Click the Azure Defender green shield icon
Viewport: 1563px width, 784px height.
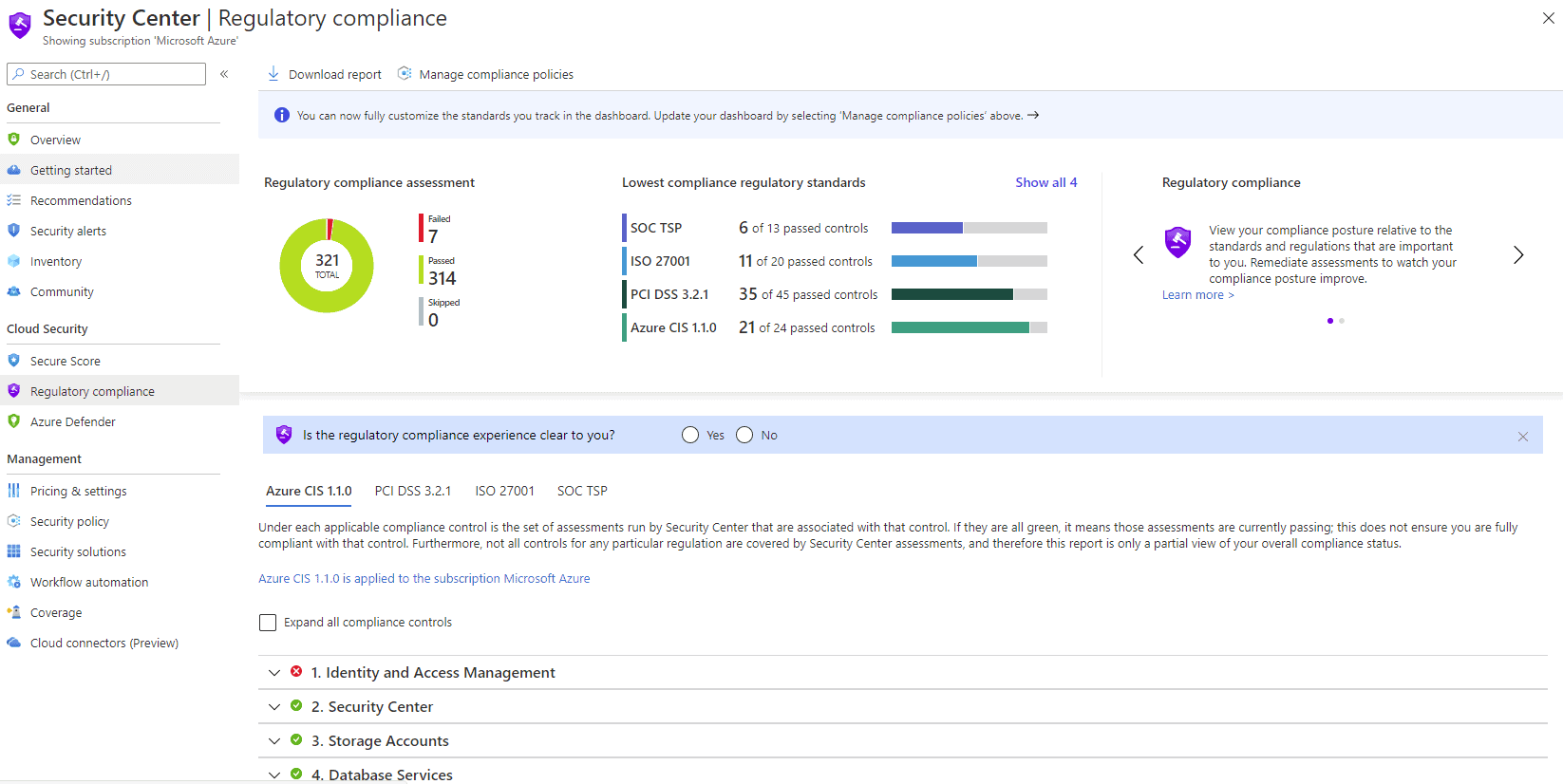(x=13, y=421)
